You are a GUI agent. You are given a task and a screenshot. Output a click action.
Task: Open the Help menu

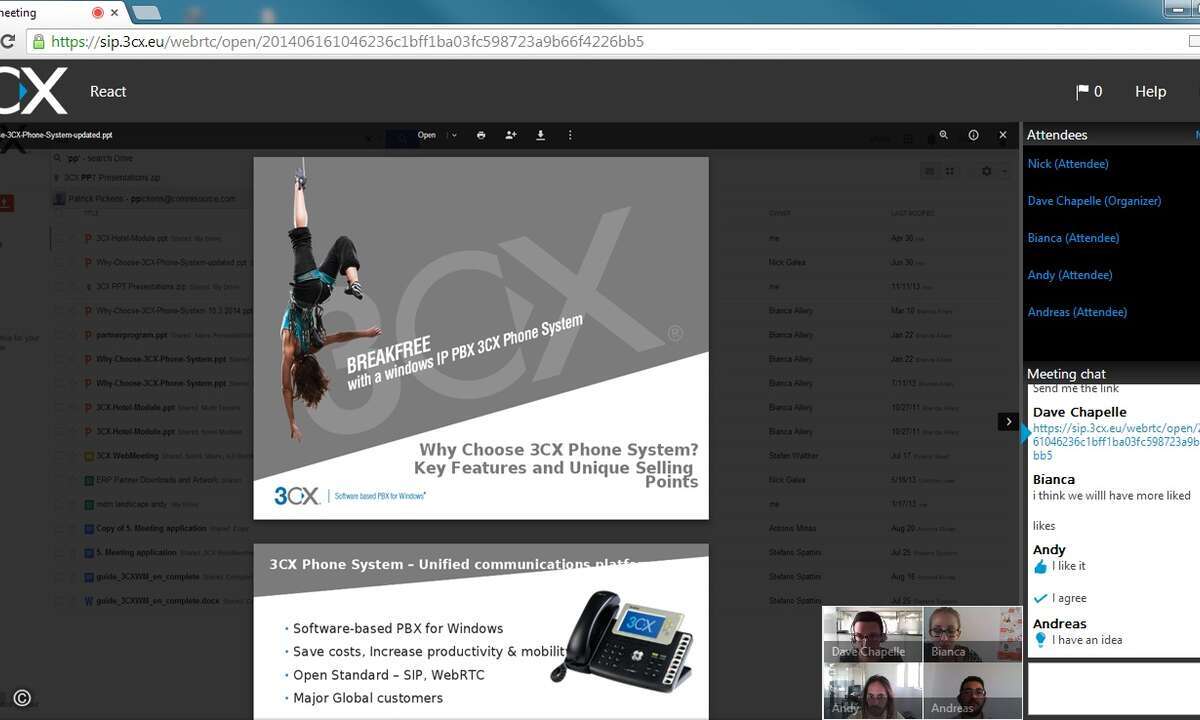coord(1150,92)
